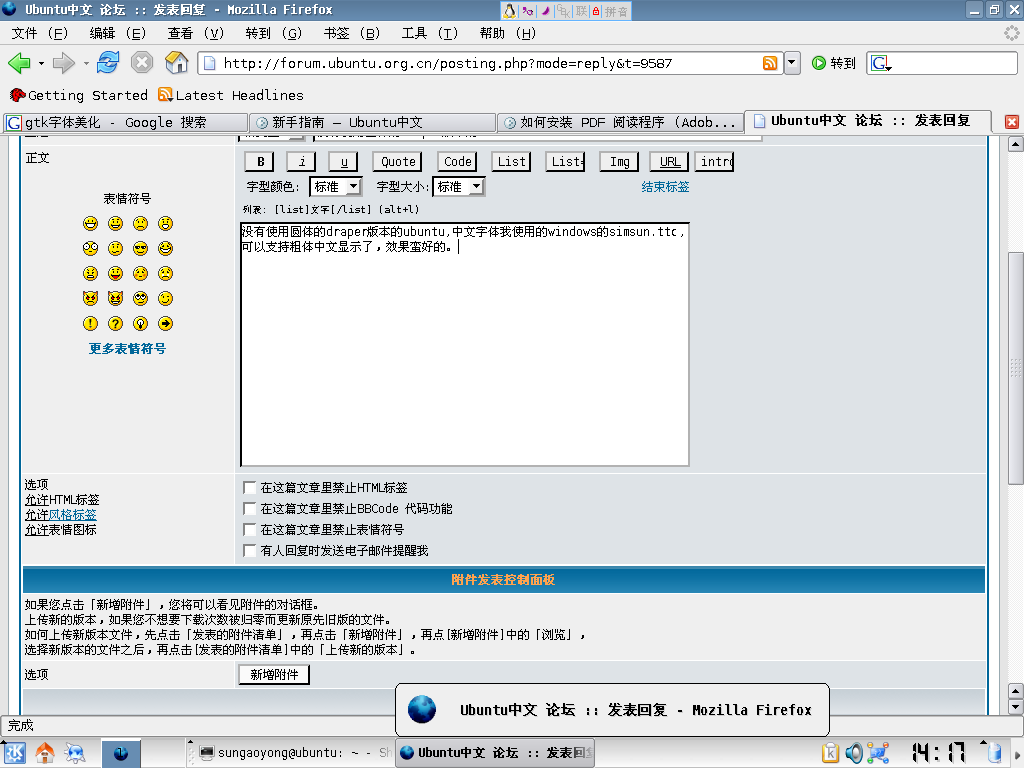Click the URL BBCode button

pos(669,161)
